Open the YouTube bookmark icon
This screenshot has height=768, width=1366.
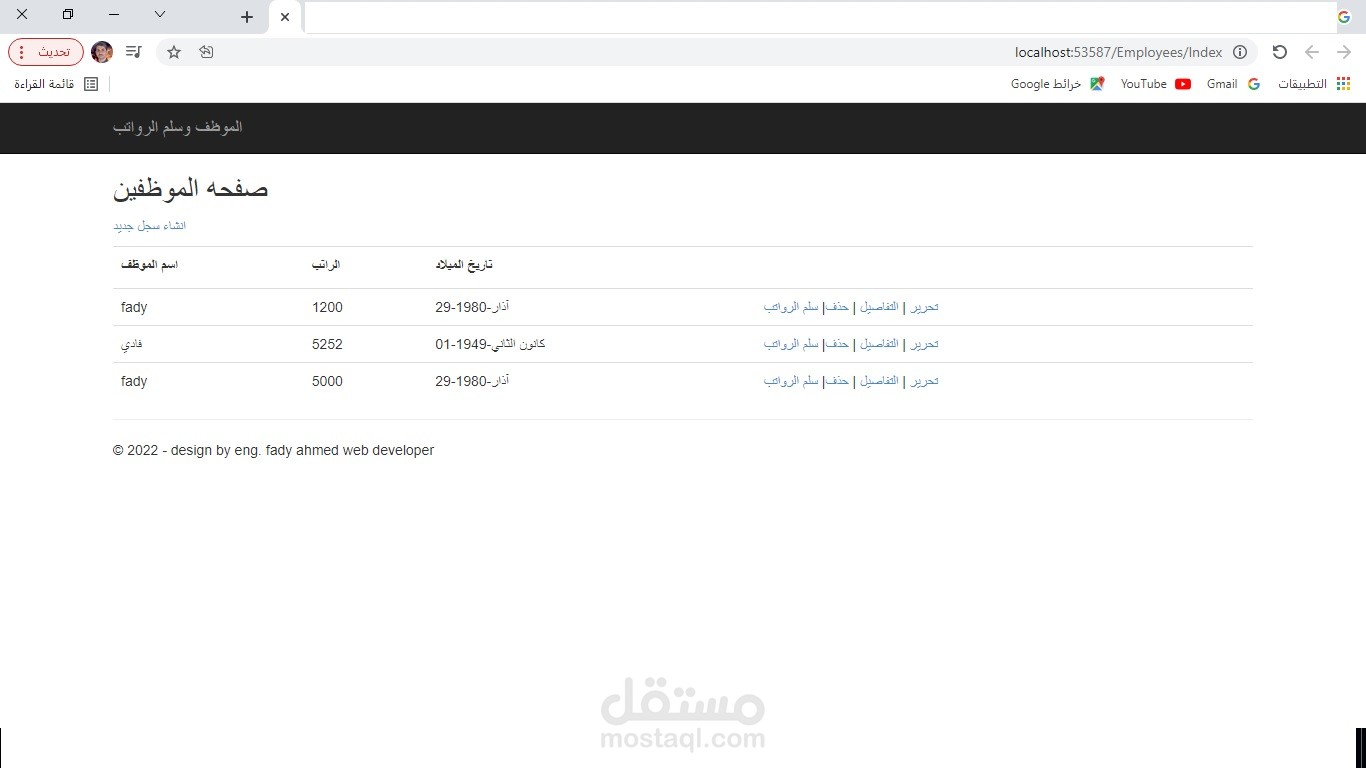pyautogui.click(x=1182, y=84)
